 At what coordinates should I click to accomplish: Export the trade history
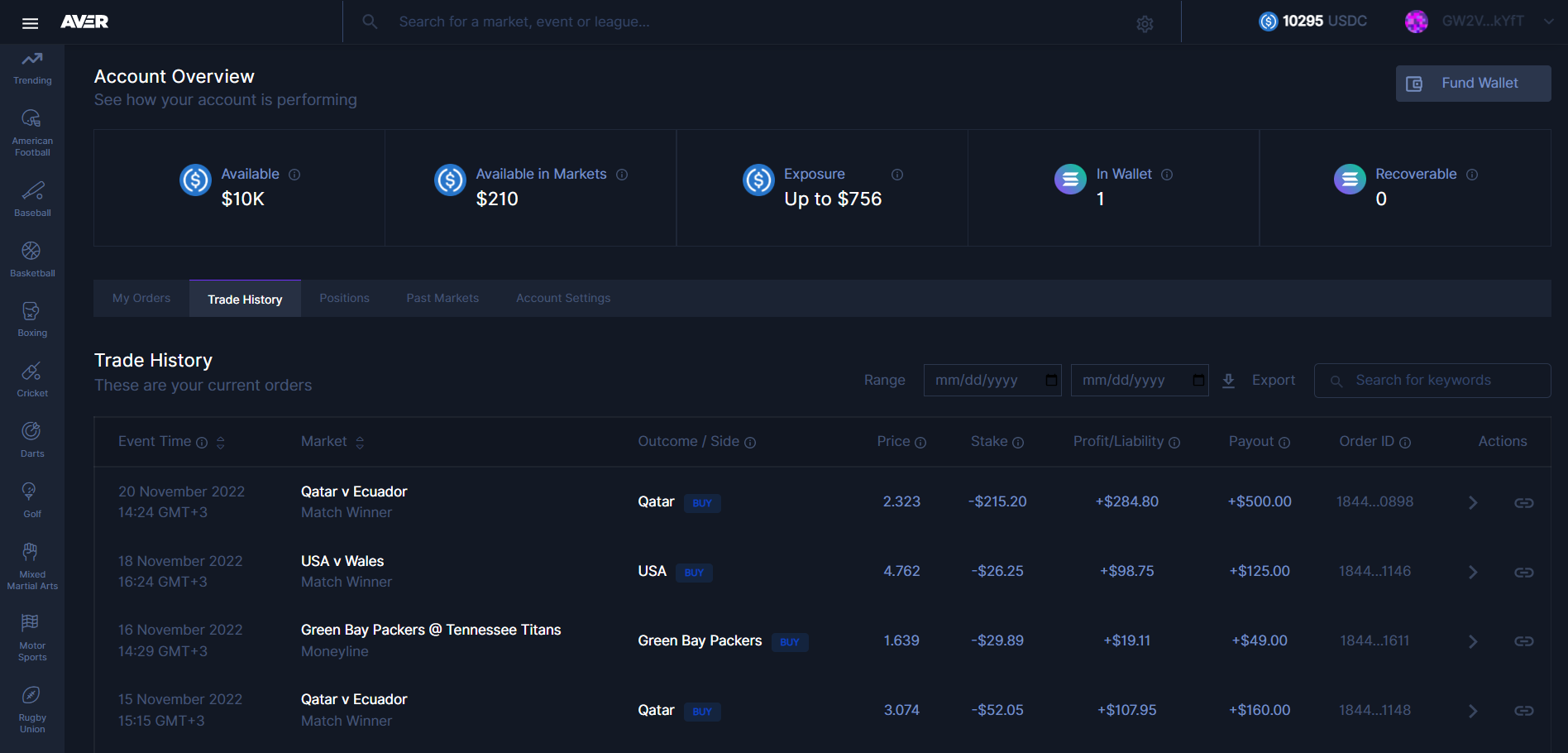click(1260, 381)
